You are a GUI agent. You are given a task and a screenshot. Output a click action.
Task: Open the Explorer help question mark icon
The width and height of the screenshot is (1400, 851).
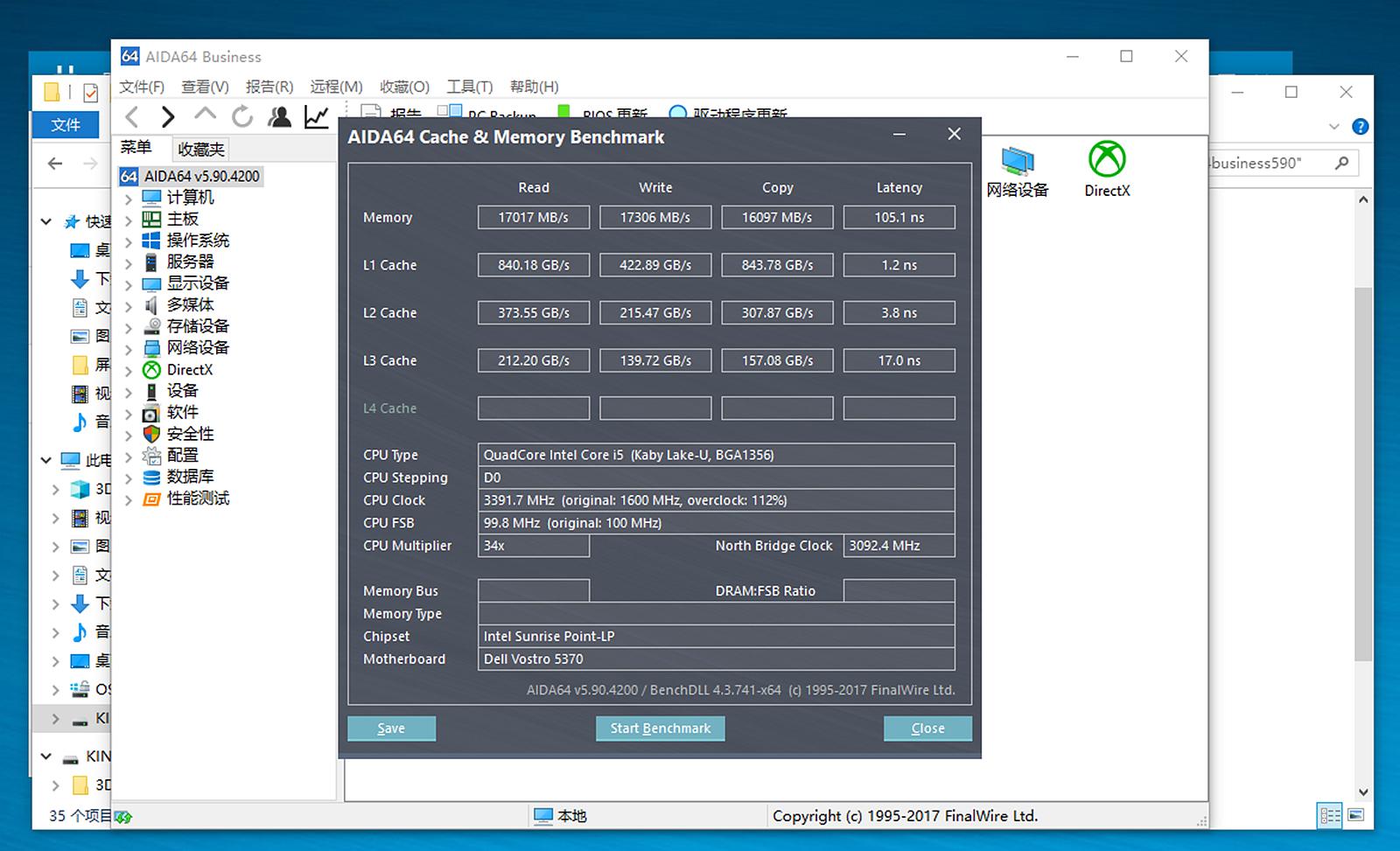[x=1360, y=127]
